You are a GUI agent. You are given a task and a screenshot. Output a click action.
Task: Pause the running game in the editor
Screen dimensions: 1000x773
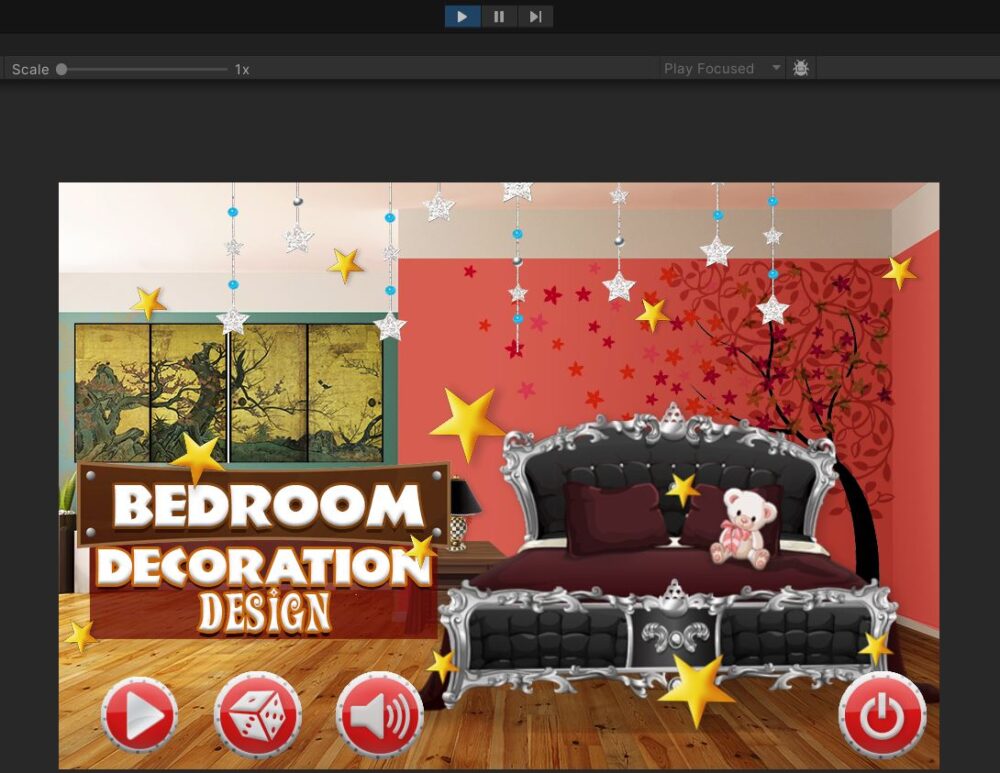[498, 17]
